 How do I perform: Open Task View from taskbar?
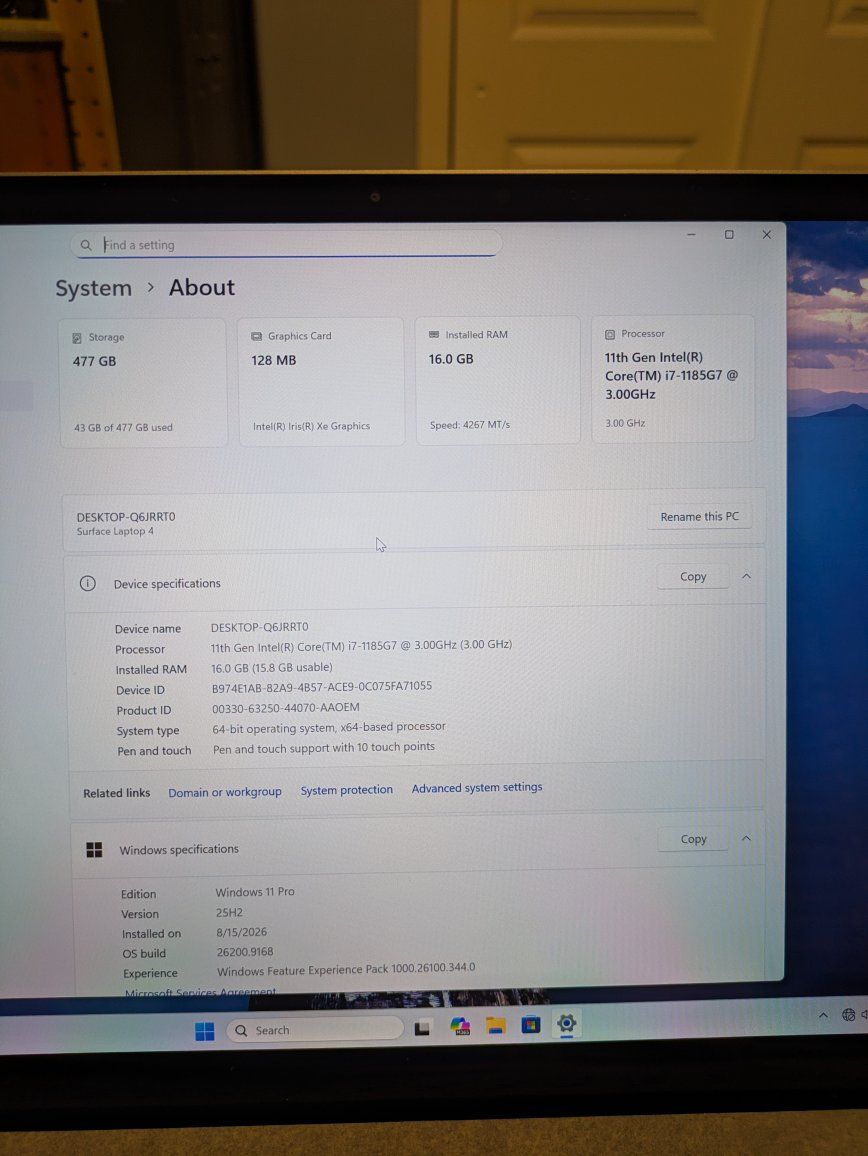(x=423, y=1028)
